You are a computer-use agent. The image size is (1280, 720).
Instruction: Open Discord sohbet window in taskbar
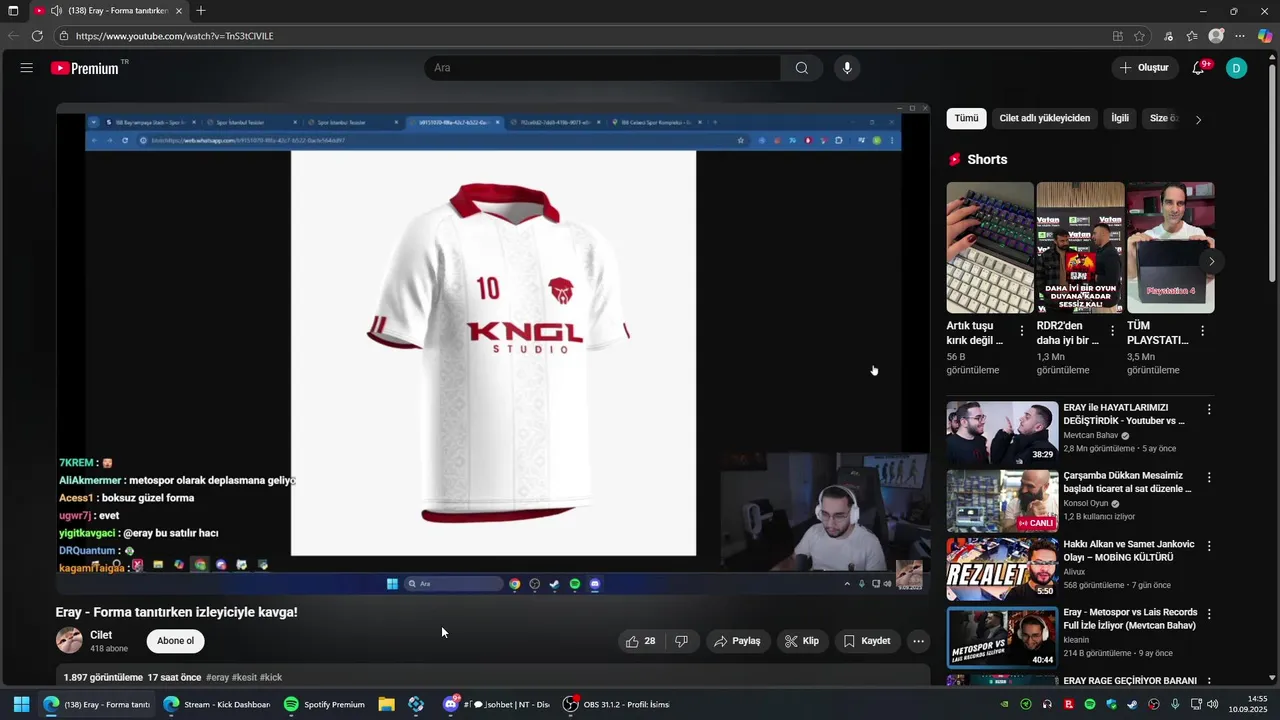[498, 704]
